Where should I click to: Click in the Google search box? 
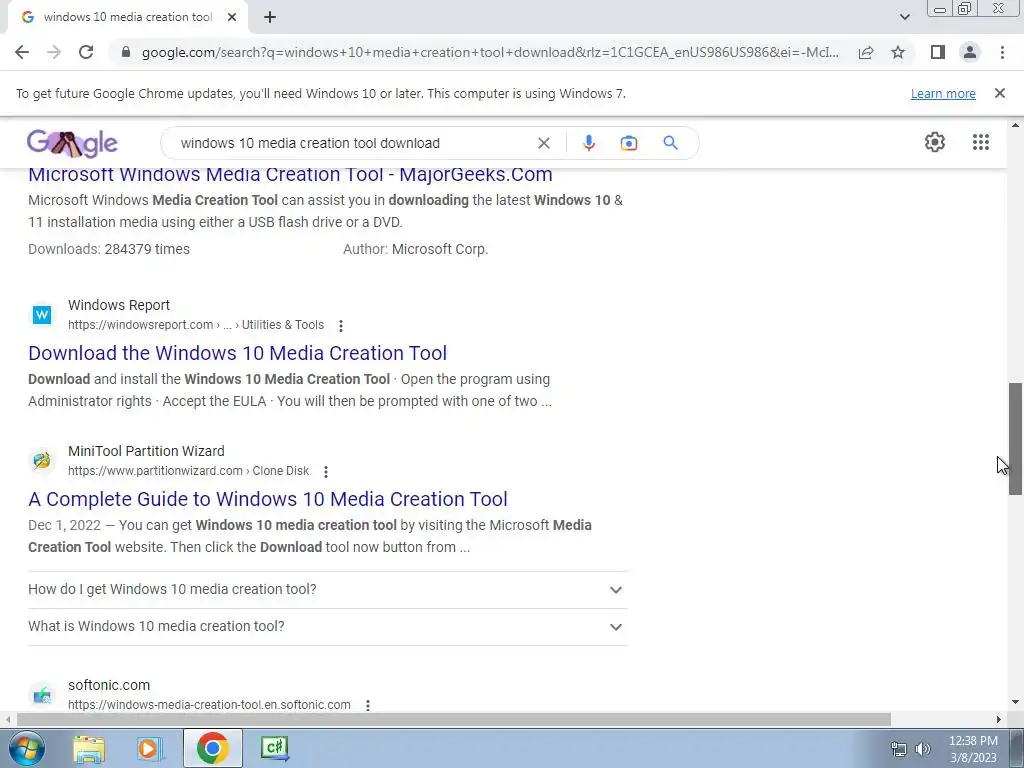353,143
